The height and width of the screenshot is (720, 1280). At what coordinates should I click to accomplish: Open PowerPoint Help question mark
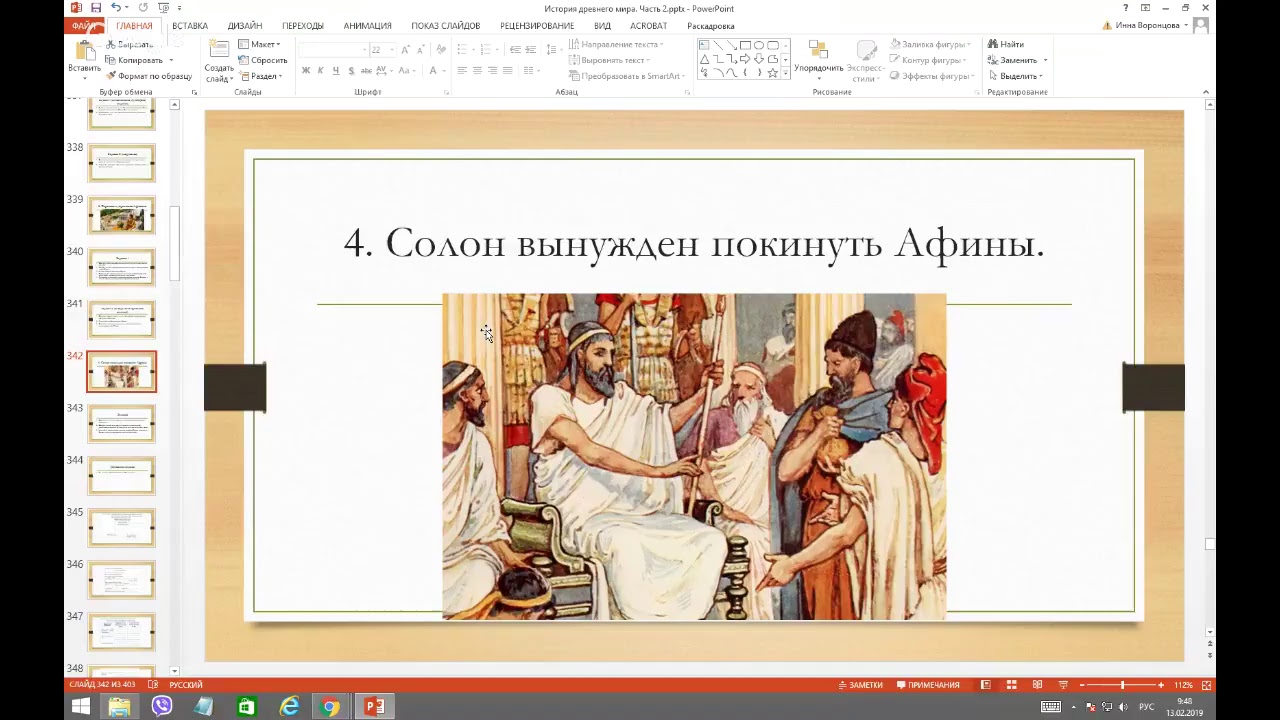click(x=1125, y=8)
